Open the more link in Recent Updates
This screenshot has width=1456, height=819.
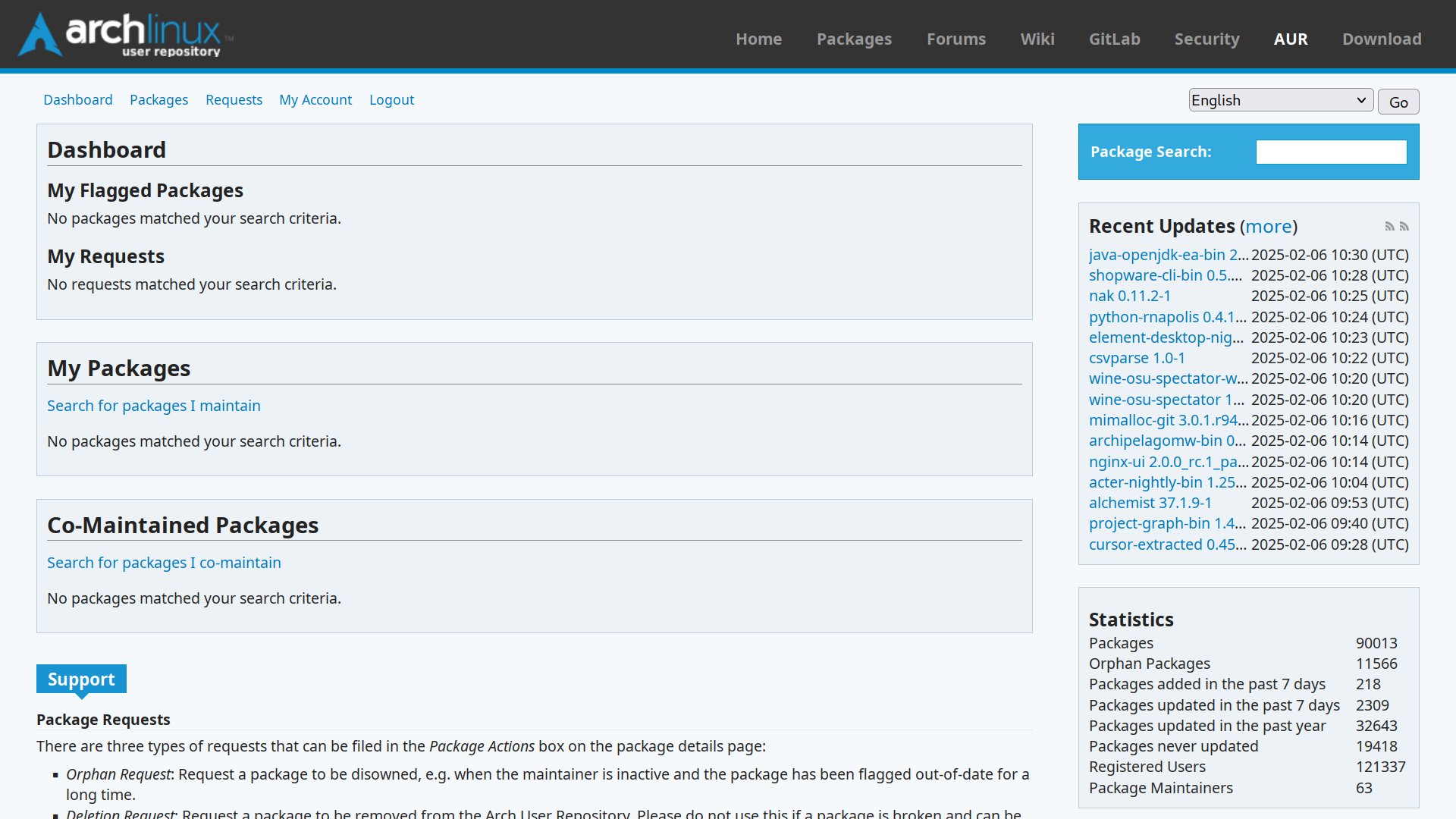(1268, 226)
